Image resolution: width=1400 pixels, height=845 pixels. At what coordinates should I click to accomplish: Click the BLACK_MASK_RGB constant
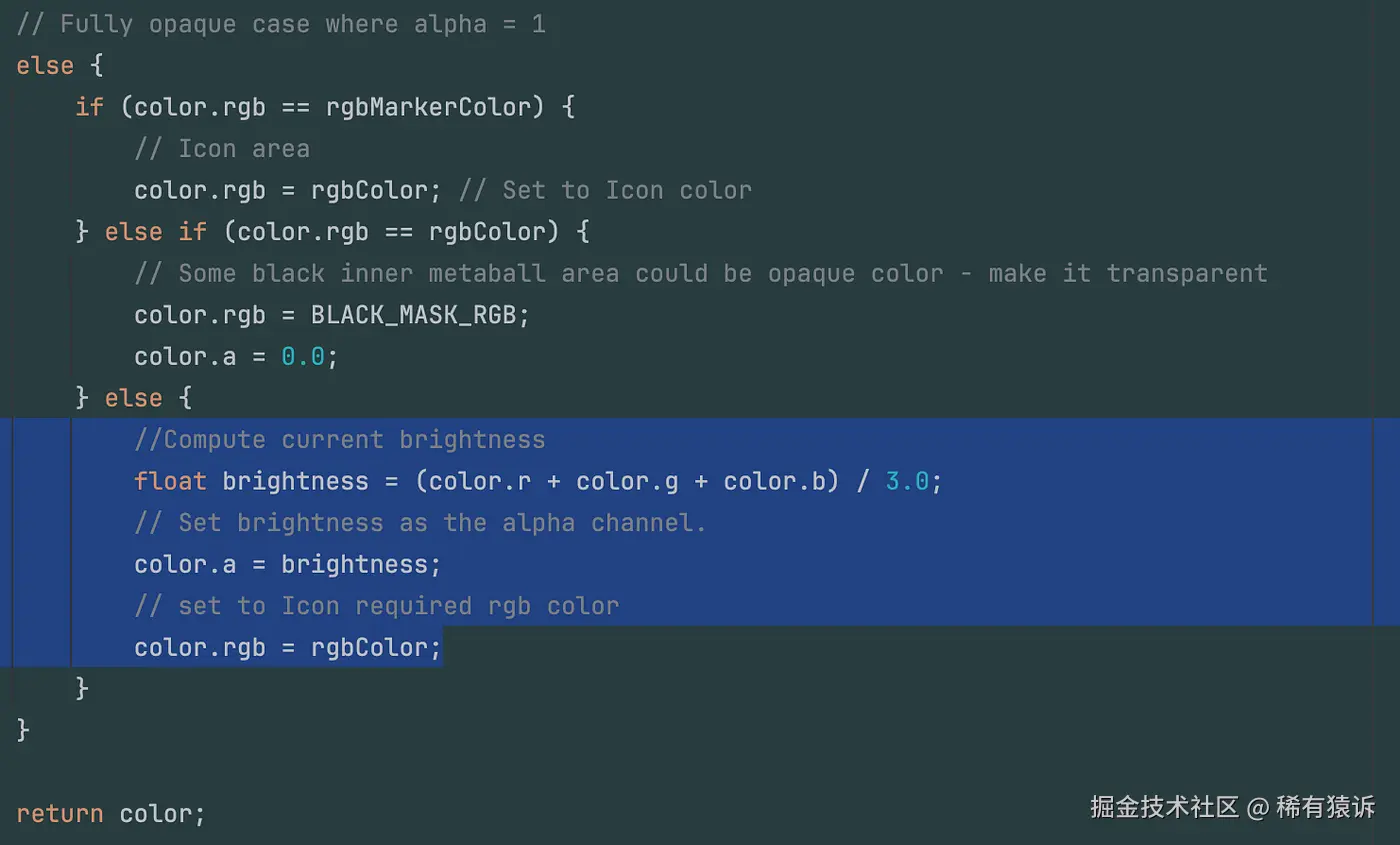pos(413,315)
